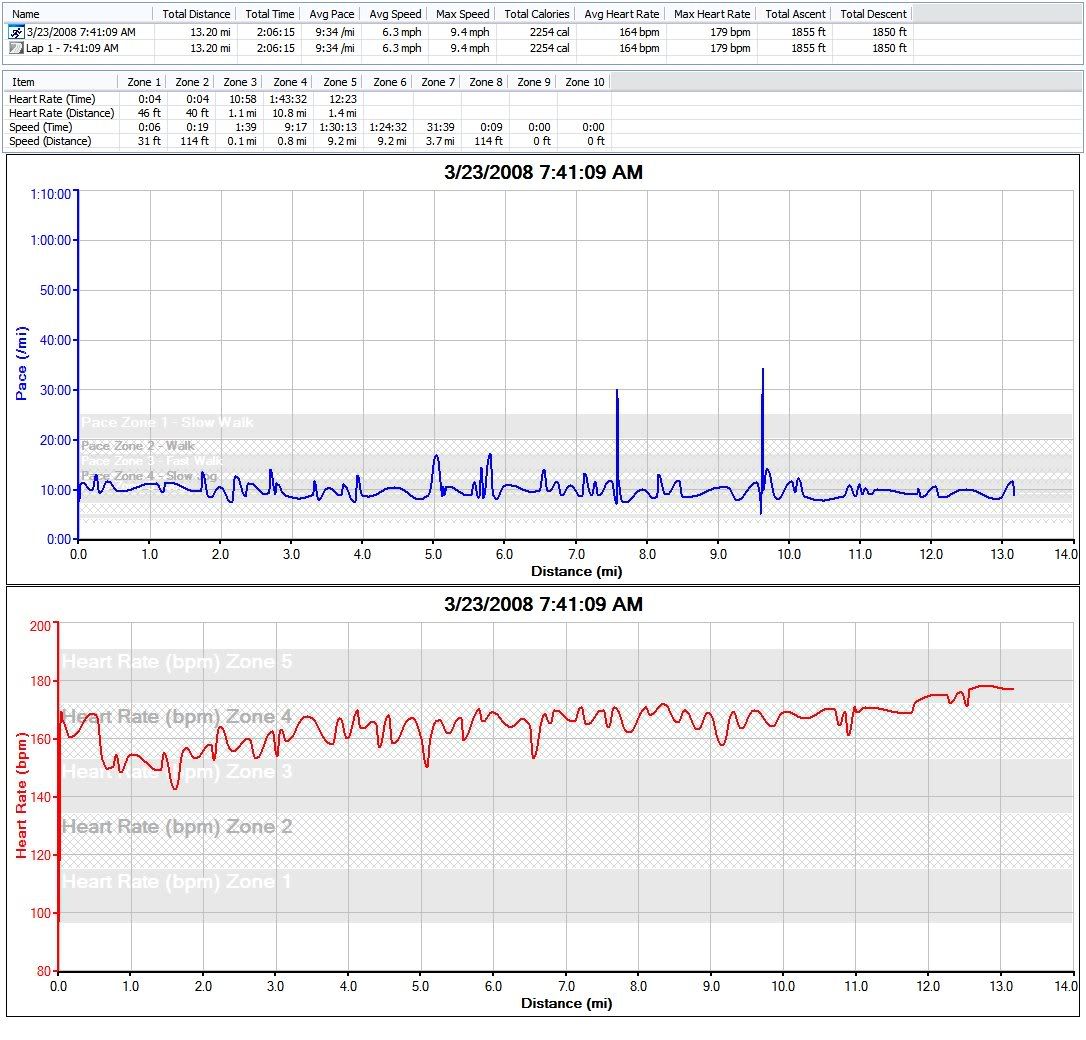Click the Pace (/mi) axis label
The height and width of the screenshot is (1040, 1086).
(21, 363)
